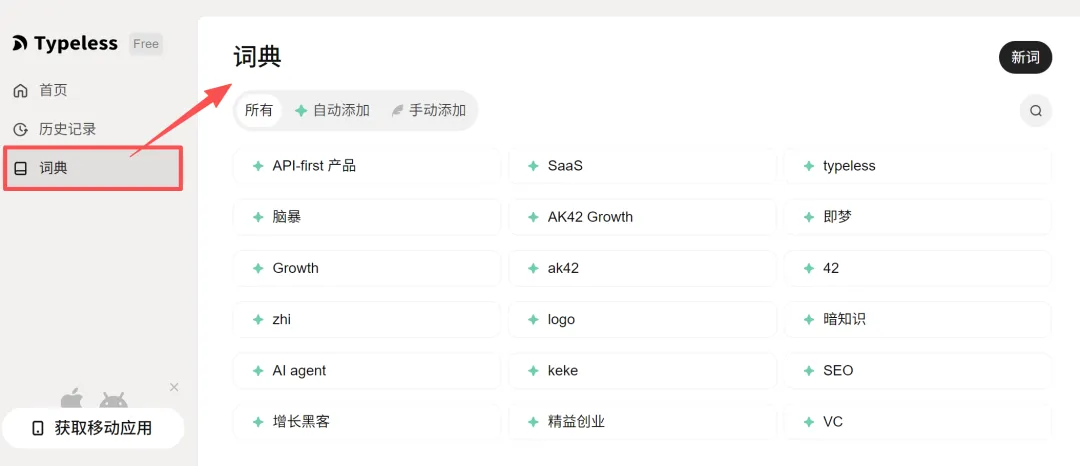Select the logo word entry
The width and height of the screenshot is (1080, 466).
[643, 319]
